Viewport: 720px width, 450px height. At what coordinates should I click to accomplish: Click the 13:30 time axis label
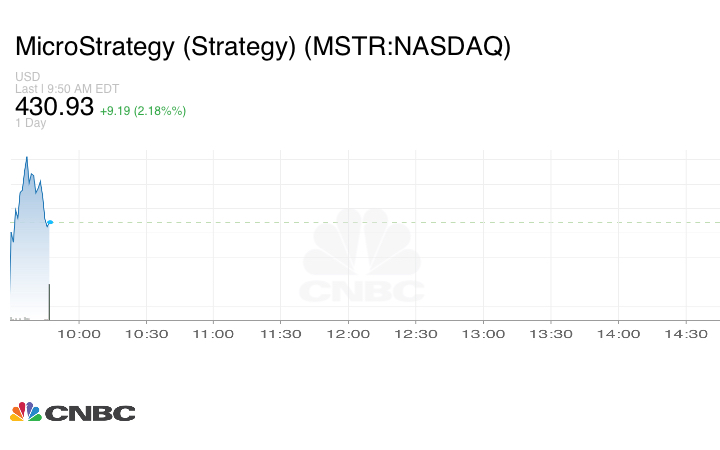550,334
